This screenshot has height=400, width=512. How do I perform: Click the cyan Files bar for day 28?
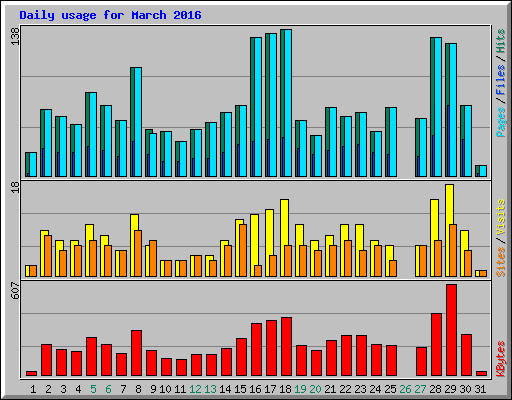tap(438, 107)
